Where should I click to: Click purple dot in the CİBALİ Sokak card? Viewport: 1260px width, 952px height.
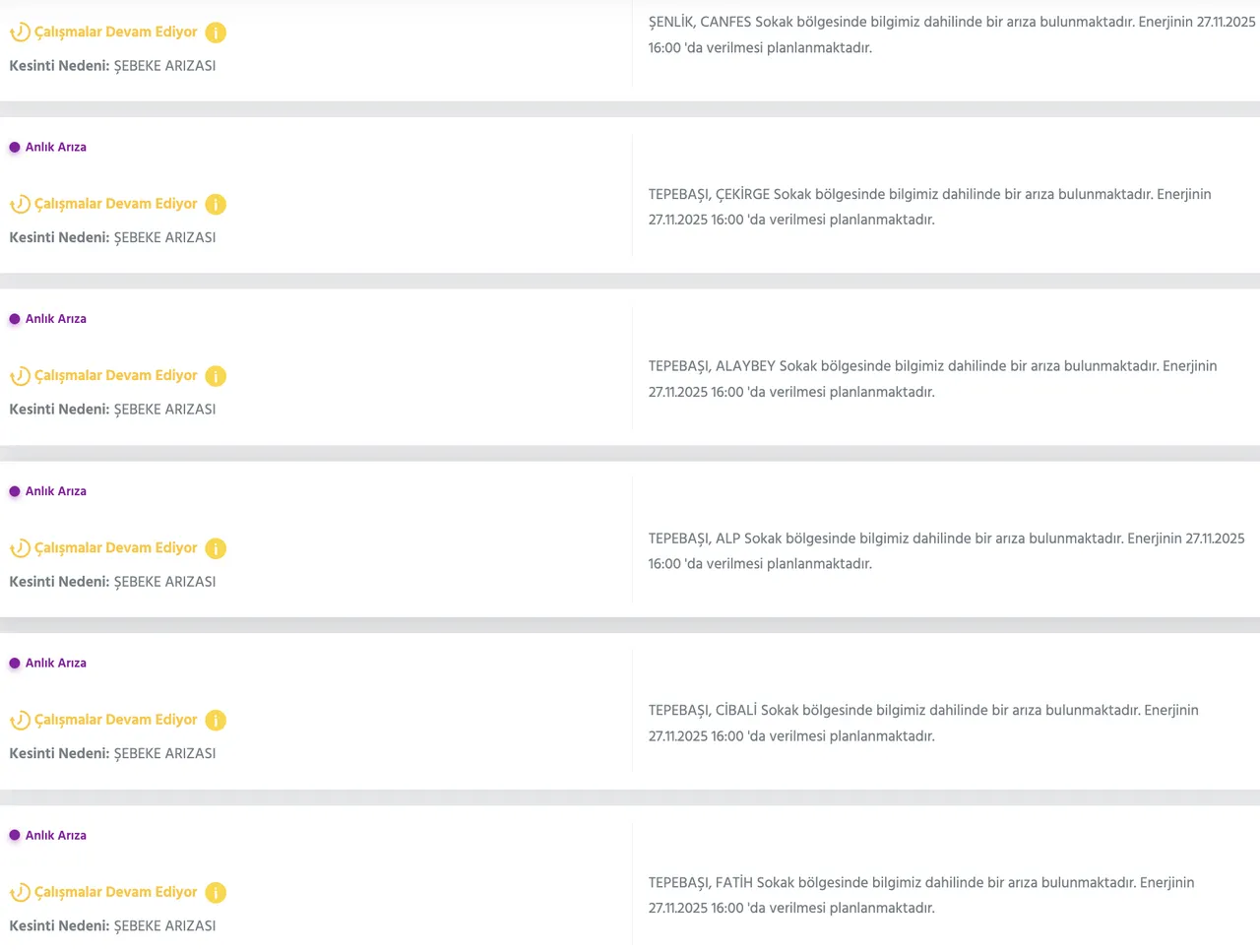pos(15,664)
